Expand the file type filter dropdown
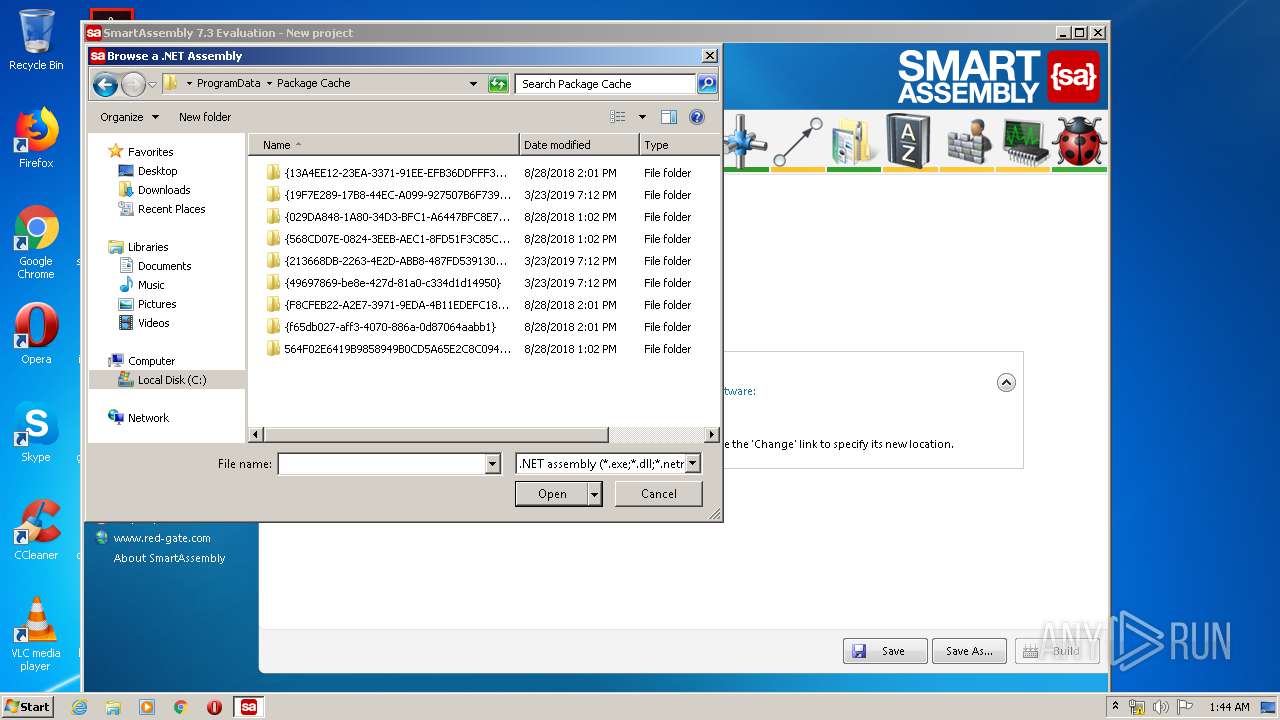This screenshot has height=720, width=1280. pyautogui.click(x=692, y=464)
